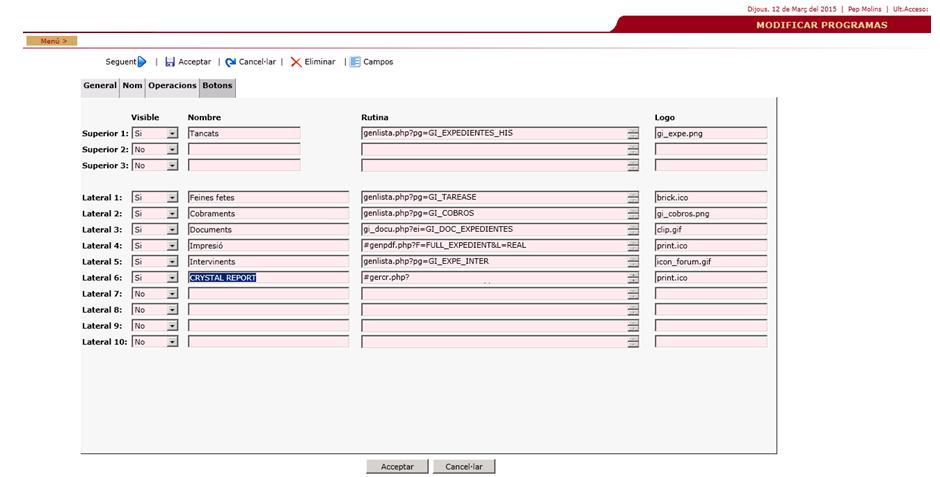Image resolution: width=940 pixels, height=477 pixels.
Task: Click the Impresió name field
Action: [268, 246]
